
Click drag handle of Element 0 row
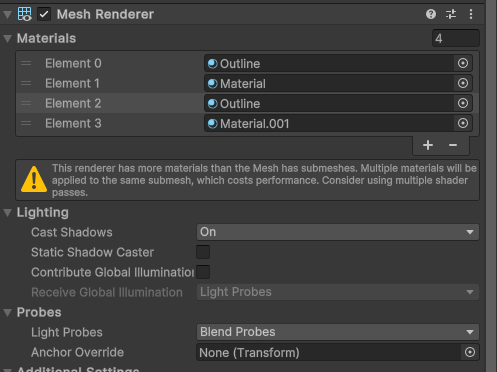(x=26, y=63)
